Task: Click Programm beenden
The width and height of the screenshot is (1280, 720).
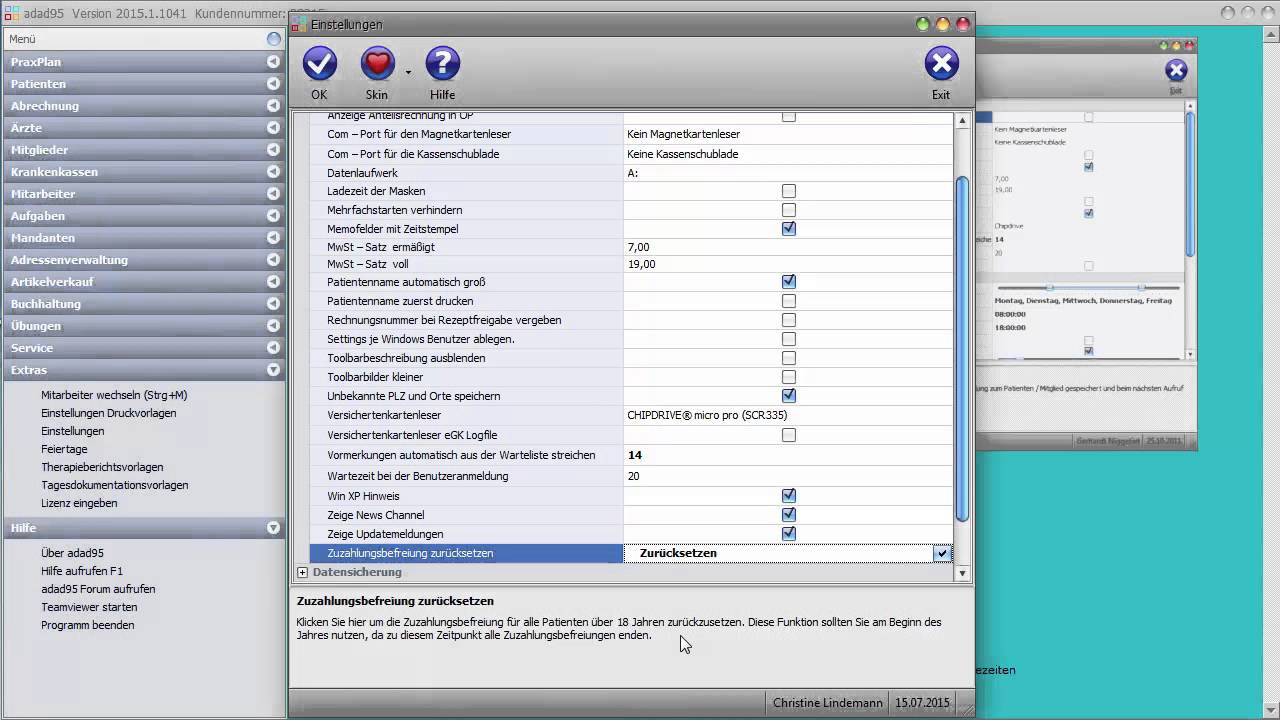Action: [x=87, y=625]
